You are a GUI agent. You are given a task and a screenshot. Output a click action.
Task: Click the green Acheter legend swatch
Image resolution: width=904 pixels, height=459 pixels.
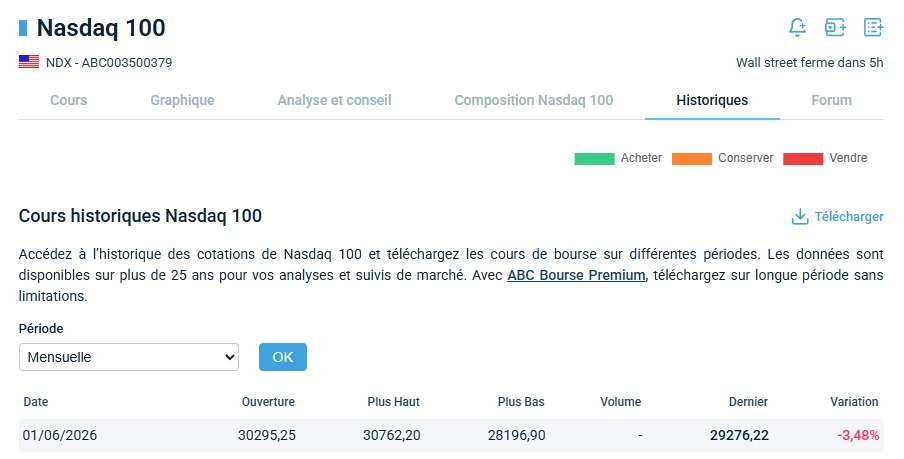click(594, 159)
